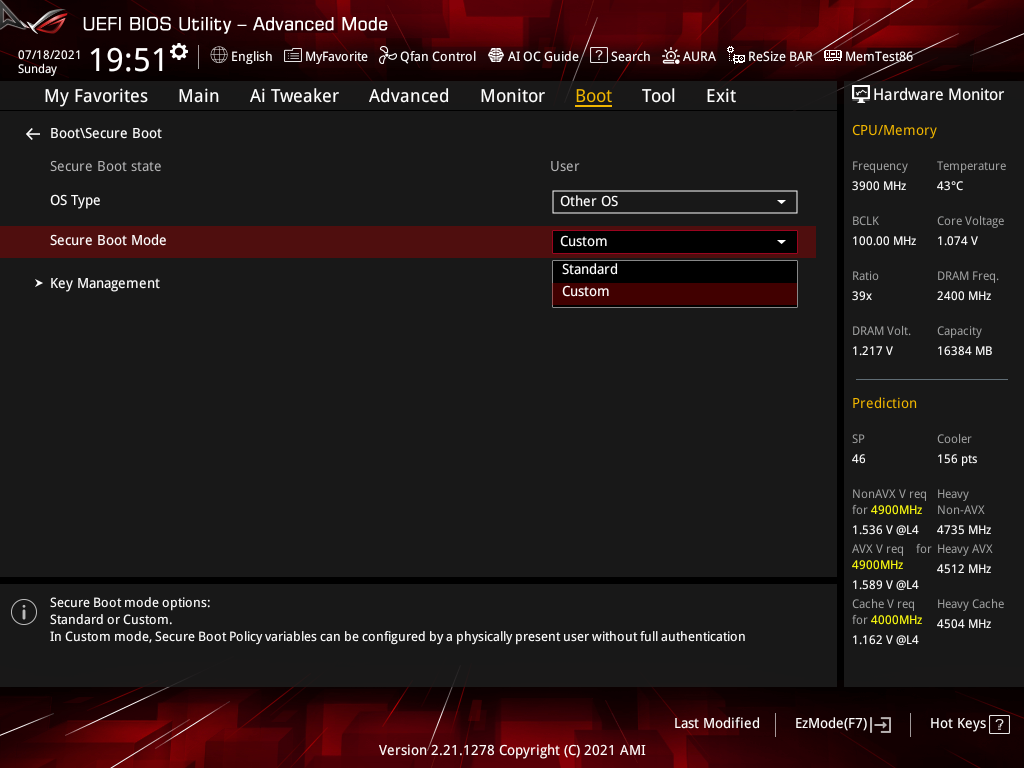This screenshot has height=768, width=1024.
Task: Open the Secure Boot Mode dropdown
Action: point(674,241)
